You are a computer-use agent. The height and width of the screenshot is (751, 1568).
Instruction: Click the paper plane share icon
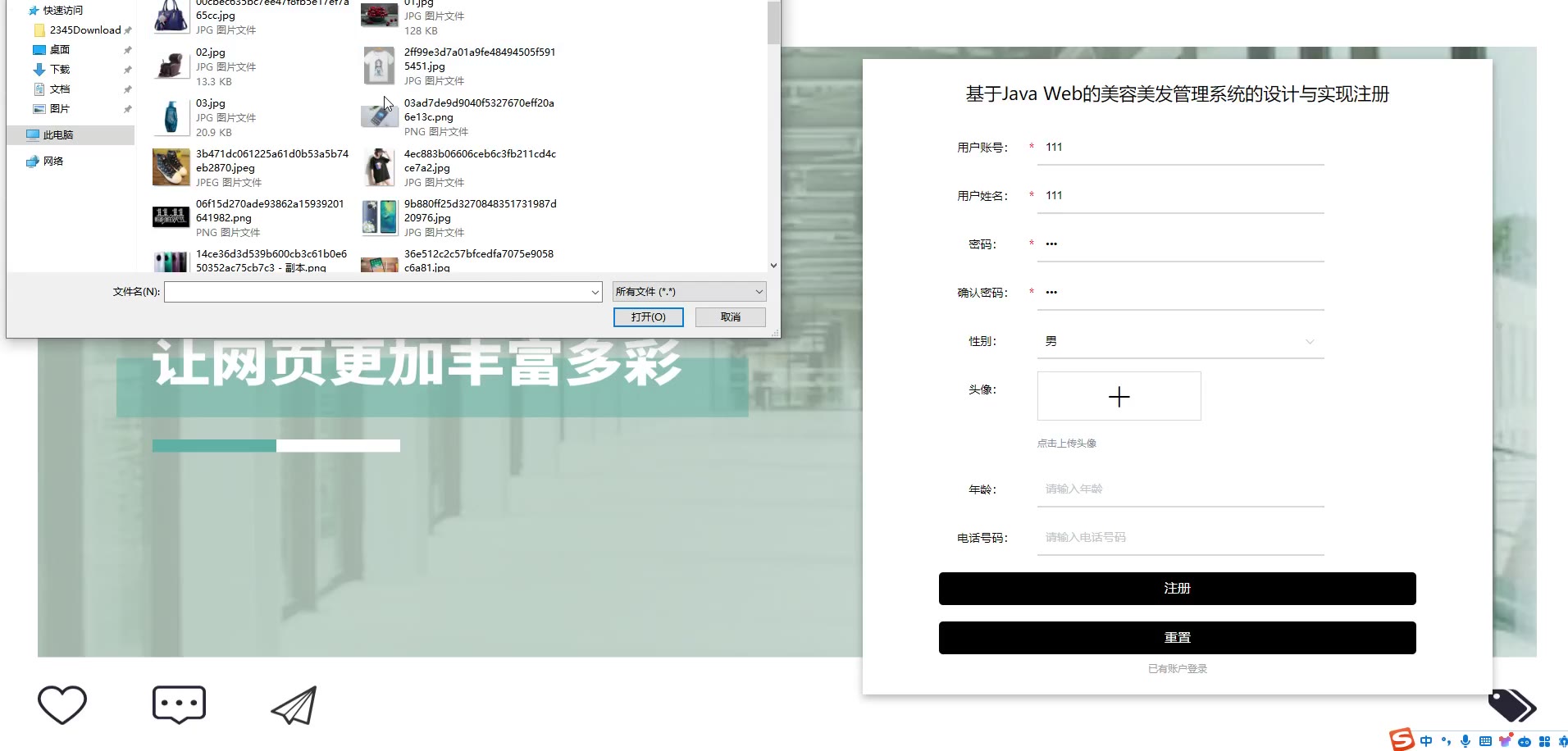(x=294, y=705)
